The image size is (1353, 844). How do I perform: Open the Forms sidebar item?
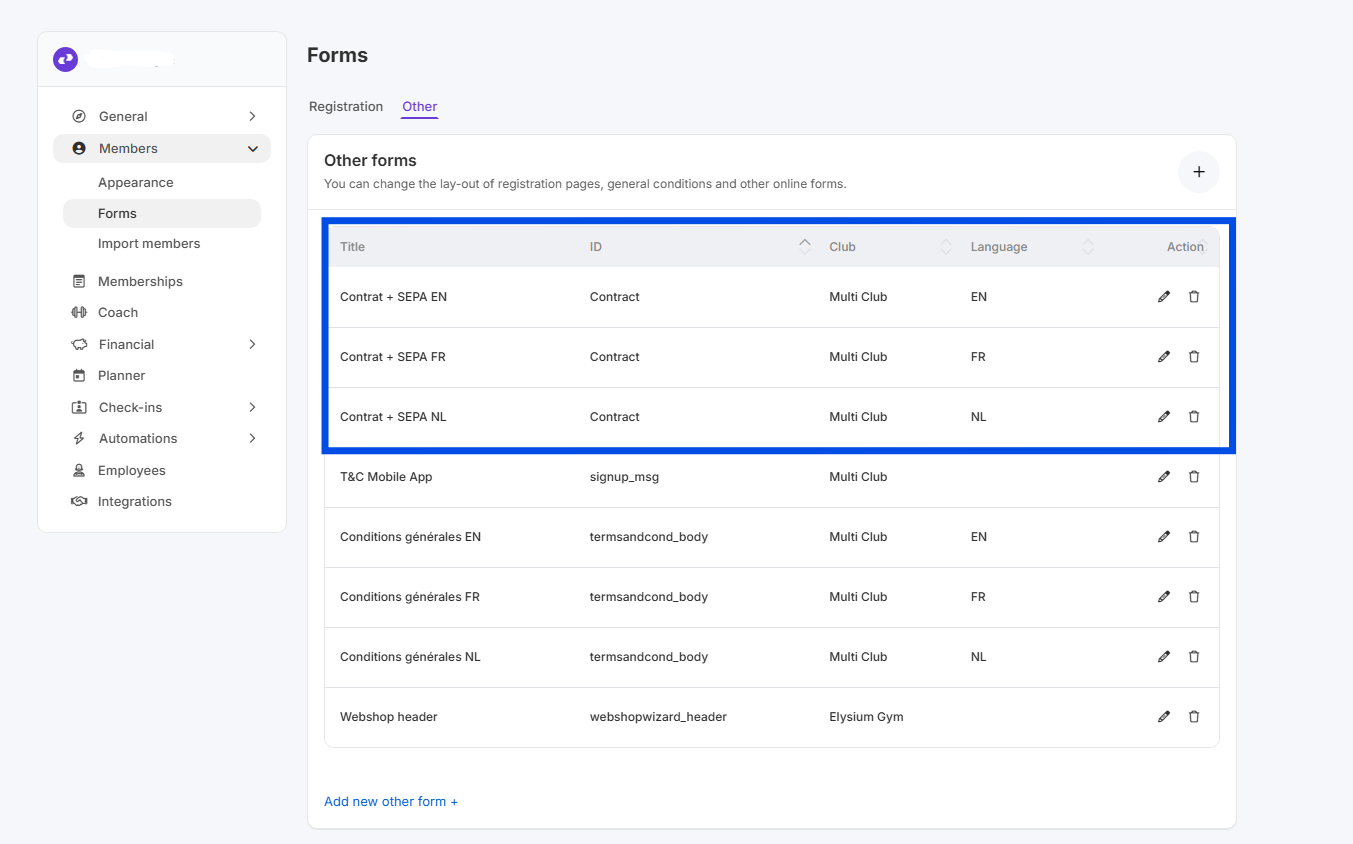click(162, 214)
